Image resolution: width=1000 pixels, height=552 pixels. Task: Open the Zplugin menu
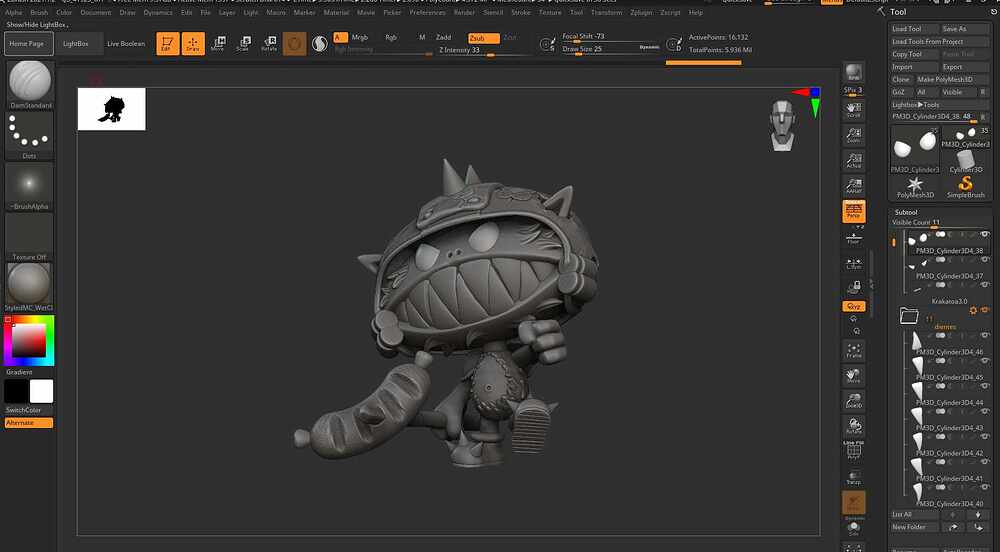pos(641,12)
